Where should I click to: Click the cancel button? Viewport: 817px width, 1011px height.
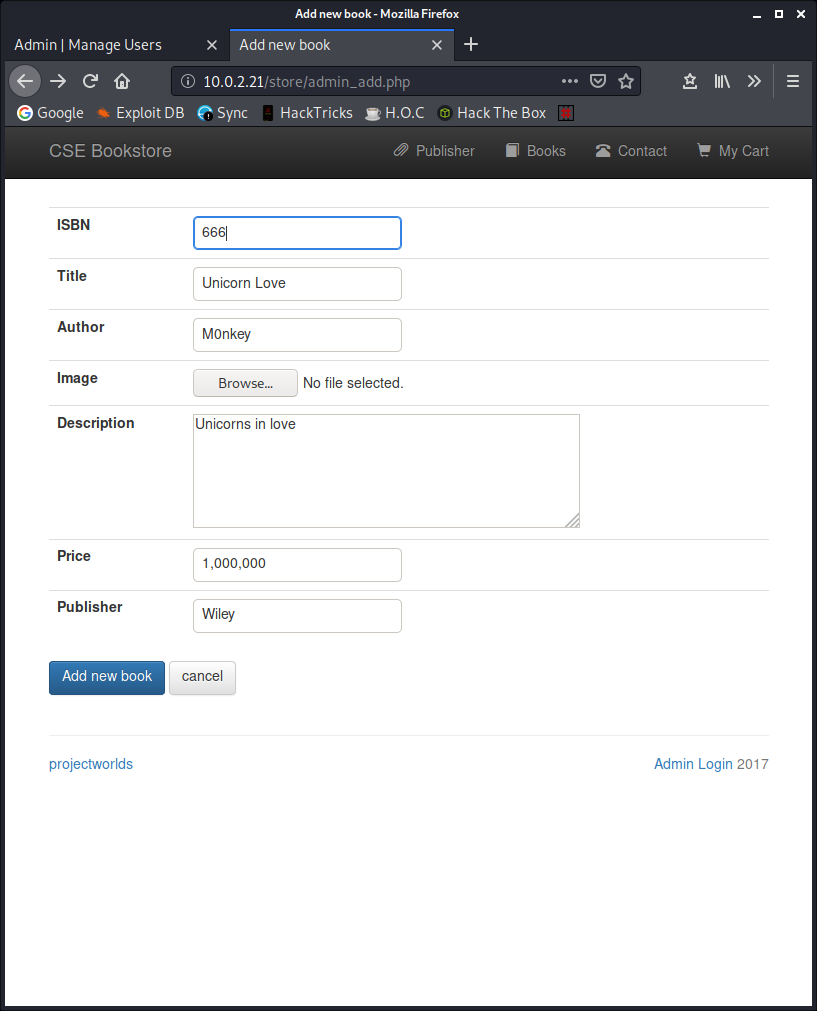click(x=202, y=677)
